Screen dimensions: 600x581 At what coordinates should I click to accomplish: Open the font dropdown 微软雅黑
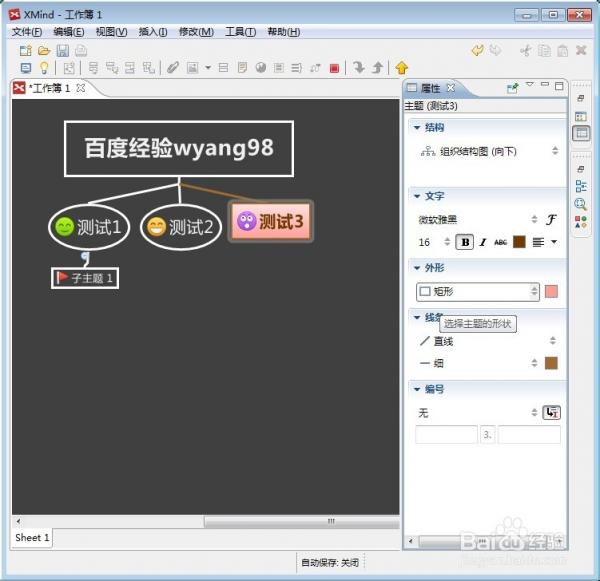tap(478, 220)
